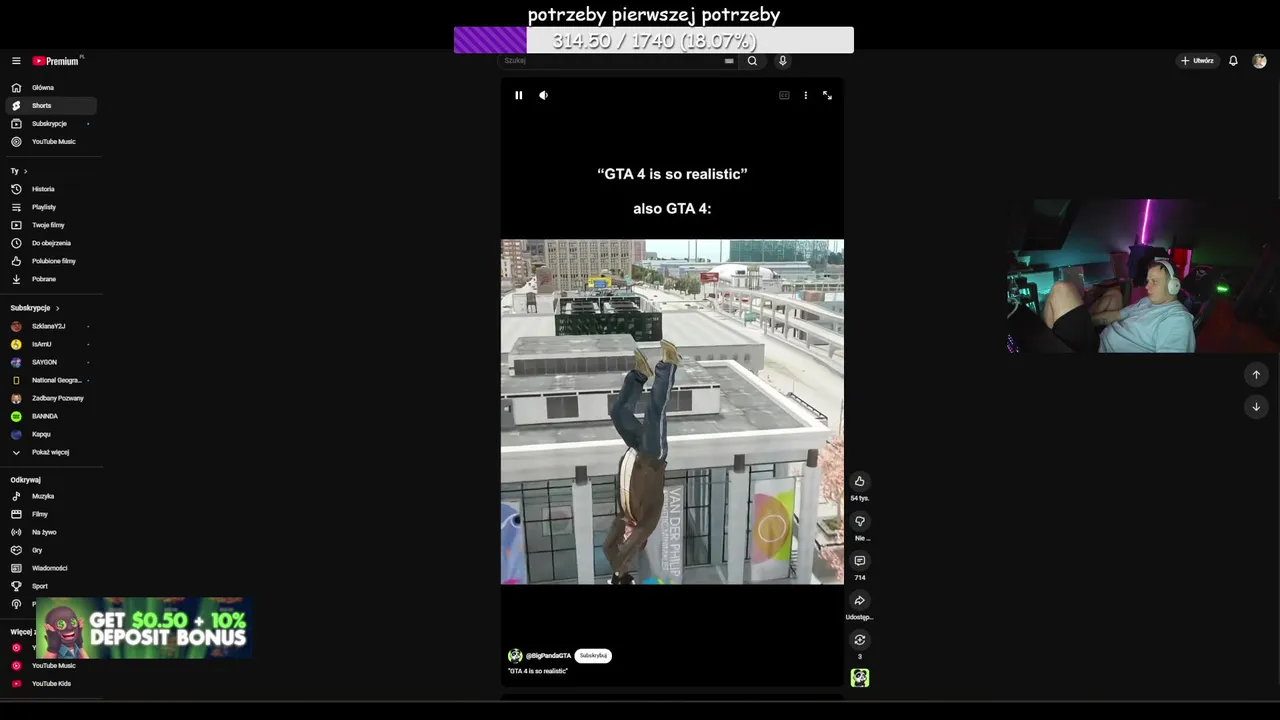
Task: Browse Sport category
Action: (x=51, y=586)
